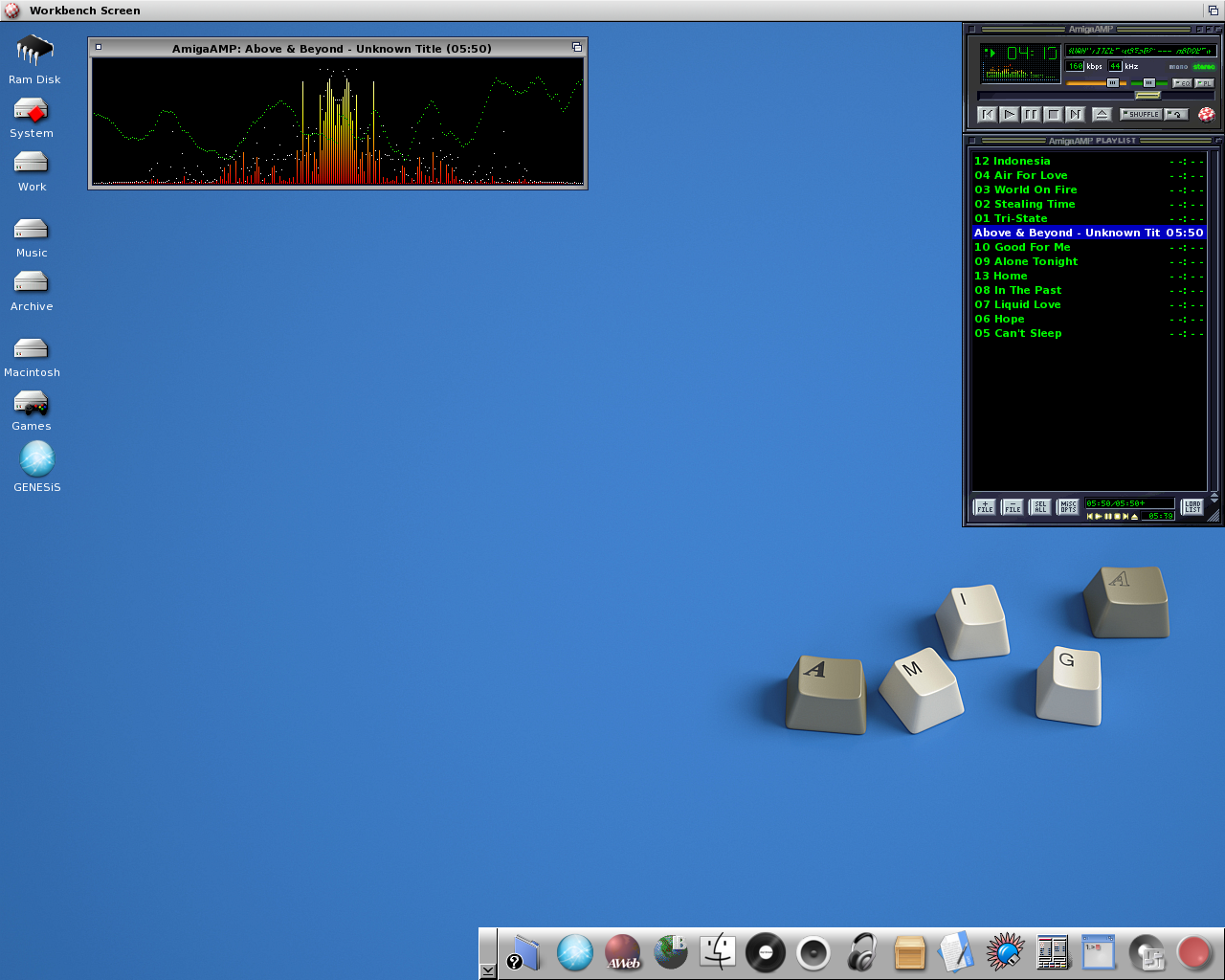
Task: Skip to next track in AmigaAMP
Action: [1075, 115]
